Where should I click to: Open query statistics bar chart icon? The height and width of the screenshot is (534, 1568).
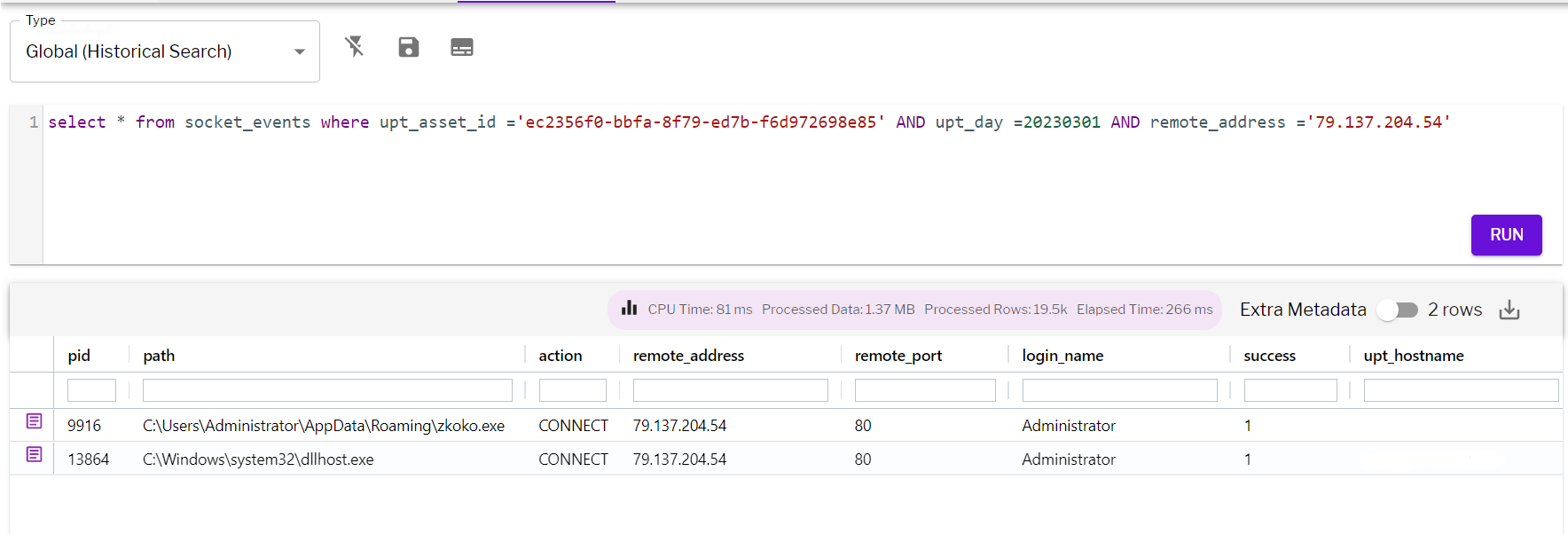pyautogui.click(x=629, y=308)
